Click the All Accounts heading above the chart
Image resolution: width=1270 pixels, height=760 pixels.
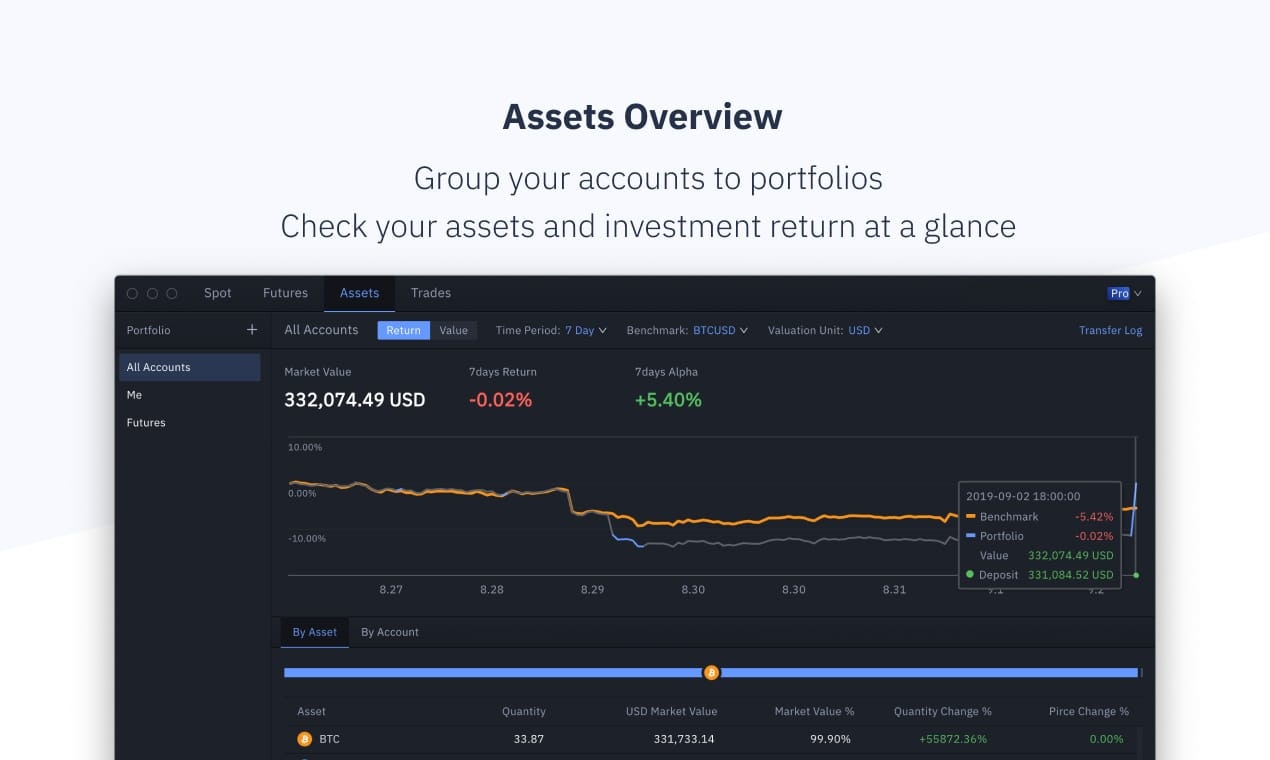[x=321, y=329]
